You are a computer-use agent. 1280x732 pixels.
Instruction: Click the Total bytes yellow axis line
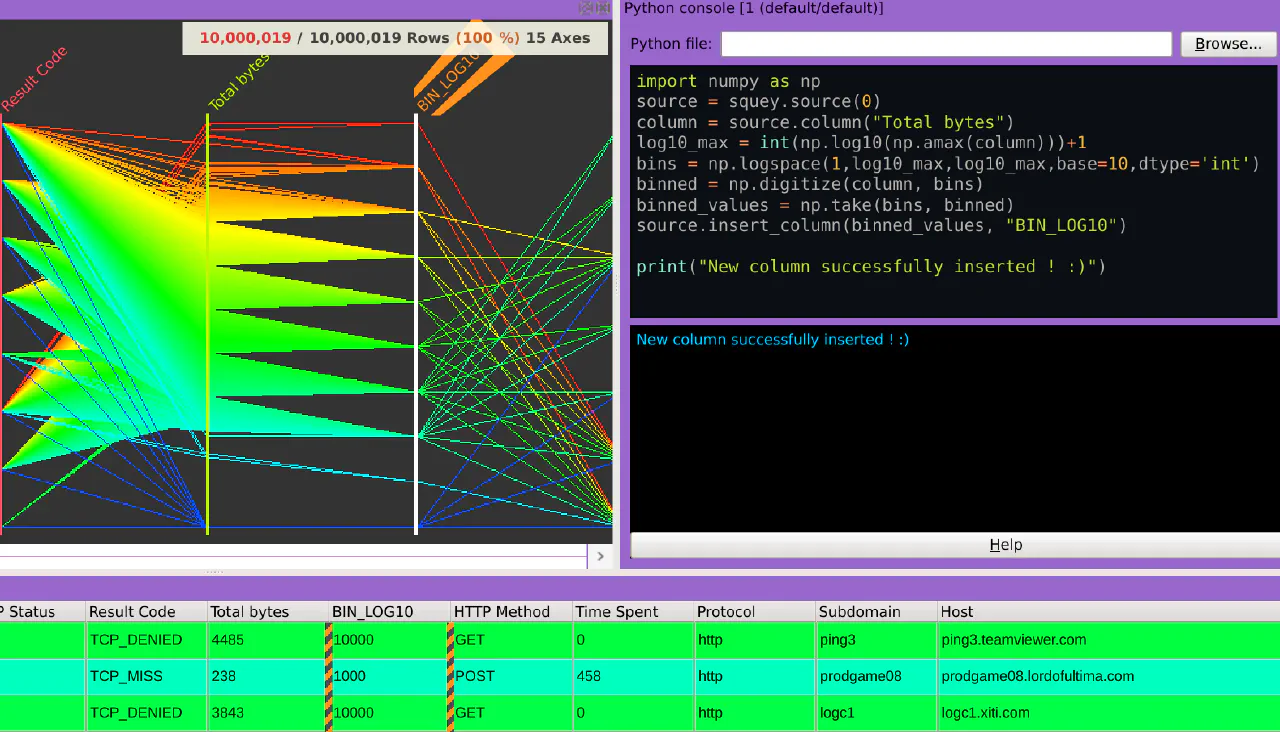pyautogui.click(x=207, y=323)
